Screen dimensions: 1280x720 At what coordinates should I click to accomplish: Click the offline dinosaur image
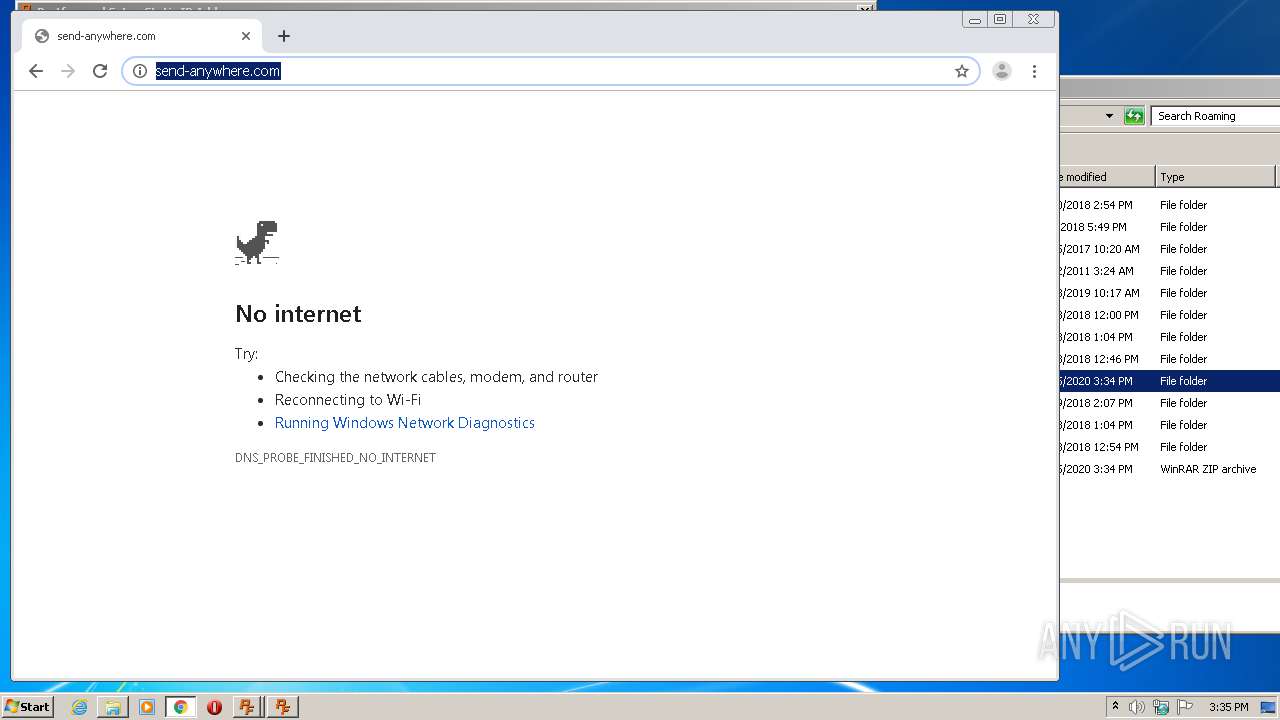click(257, 242)
